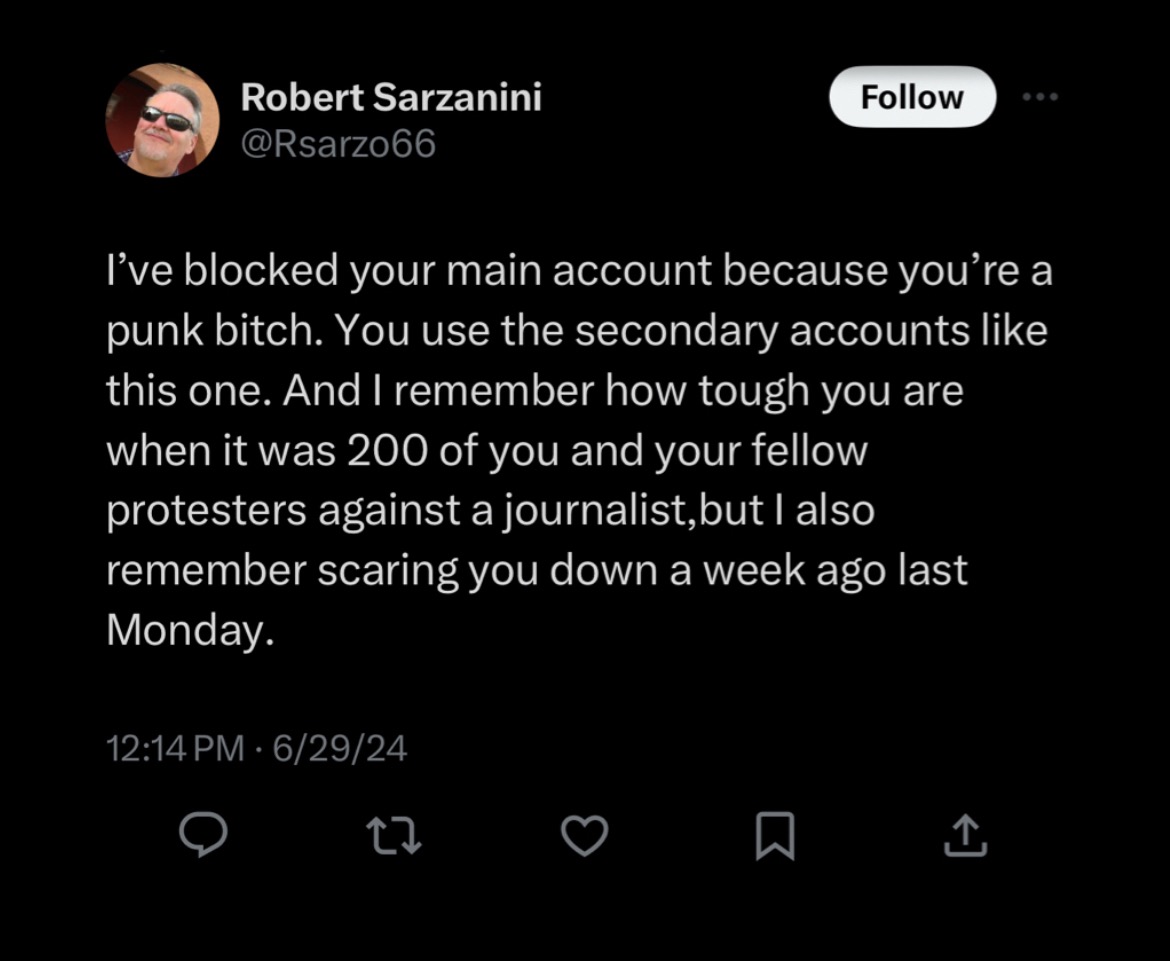Viewport: 1170px width, 961px height.
Task: Click the phrase "protesters against a journalist"
Action: pyautogui.click(x=395, y=511)
